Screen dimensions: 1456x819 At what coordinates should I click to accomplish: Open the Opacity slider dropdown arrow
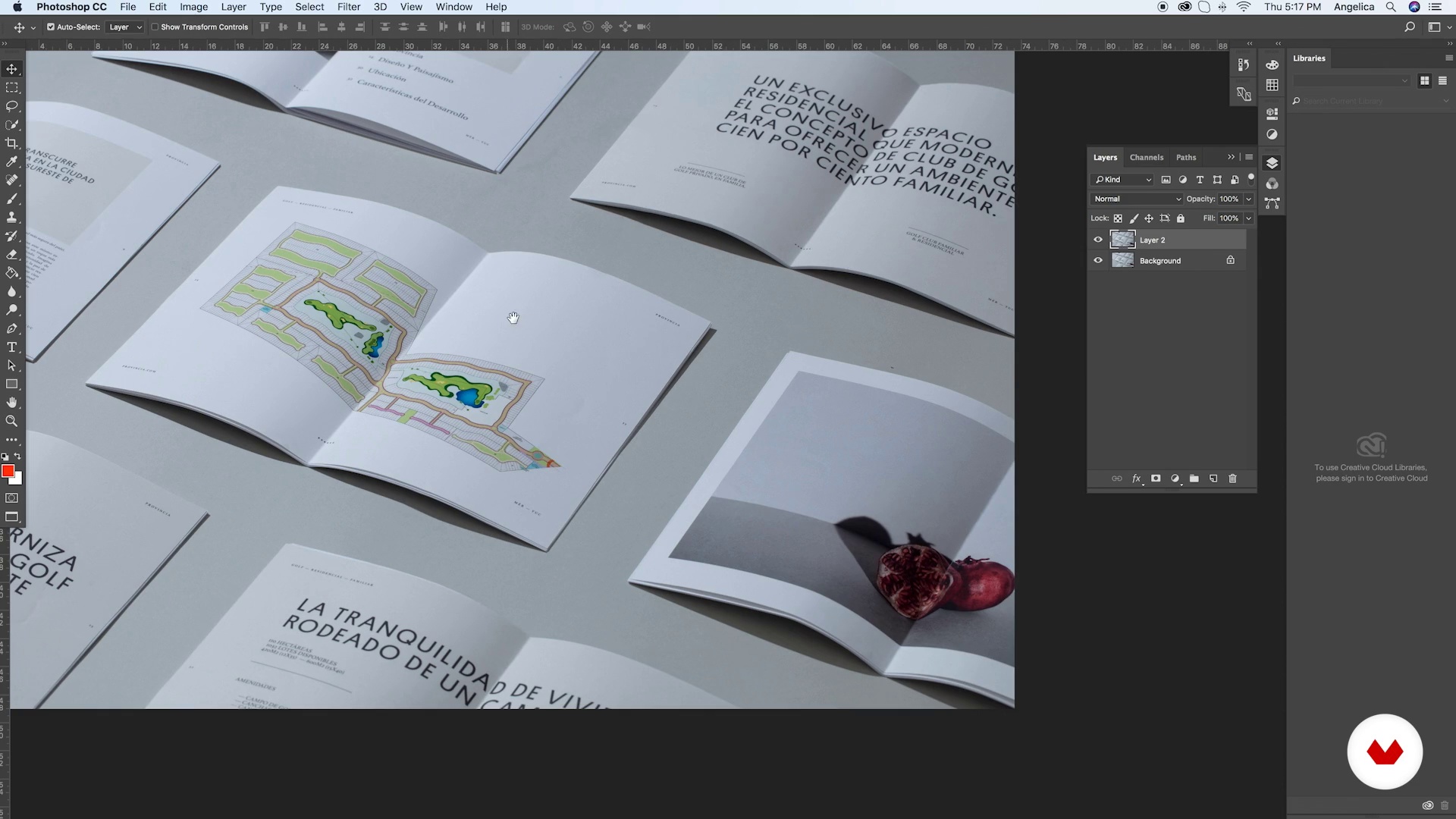pyautogui.click(x=1248, y=199)
